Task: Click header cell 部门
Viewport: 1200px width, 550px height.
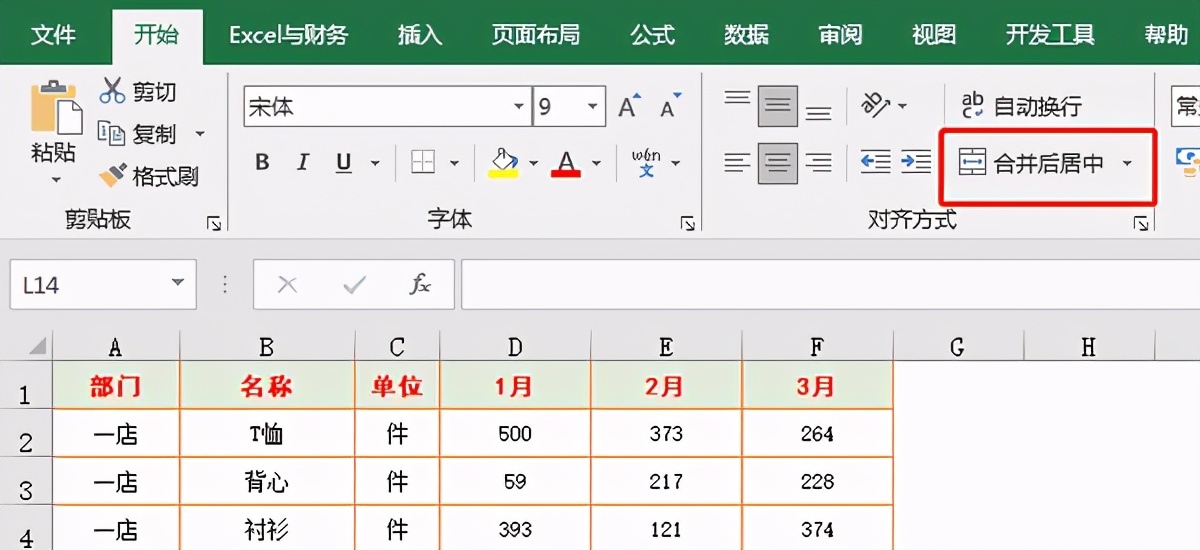Action: click(116, 386)
